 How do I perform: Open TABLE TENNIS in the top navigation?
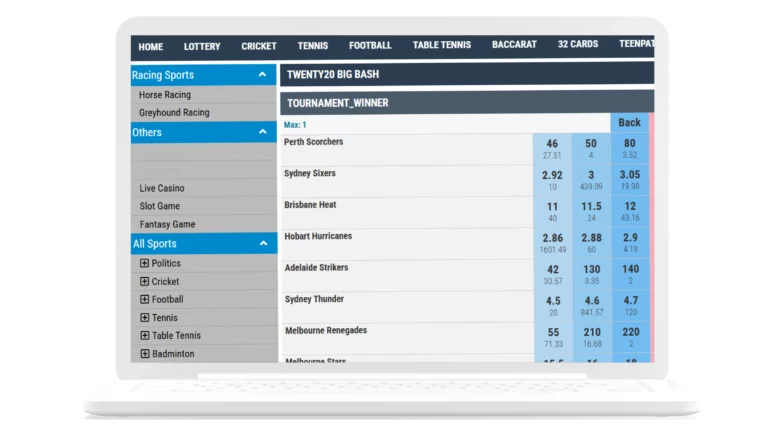pos(441,45)
